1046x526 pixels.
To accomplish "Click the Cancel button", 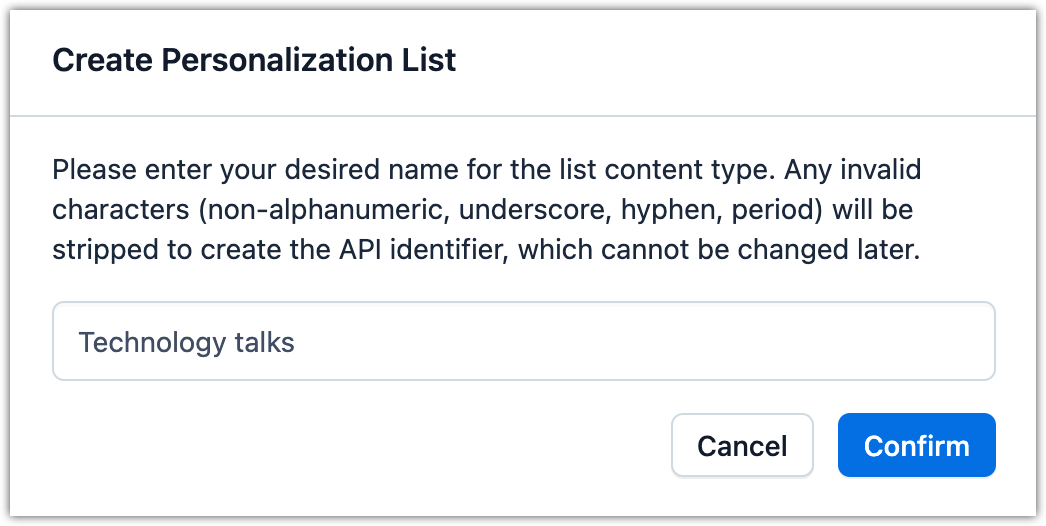I will 742,445.
